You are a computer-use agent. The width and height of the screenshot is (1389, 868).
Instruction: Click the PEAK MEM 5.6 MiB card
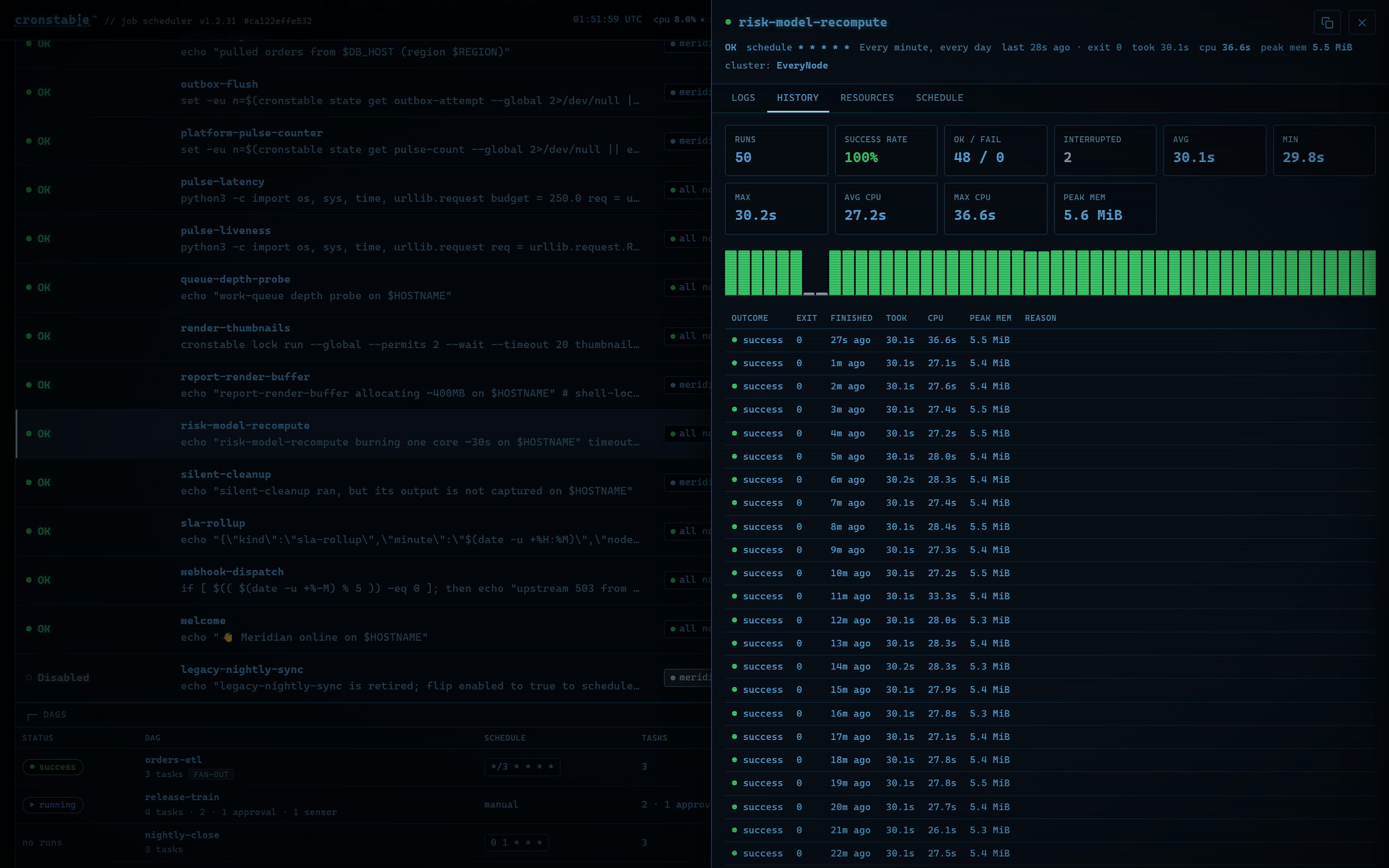(1105, 208)
